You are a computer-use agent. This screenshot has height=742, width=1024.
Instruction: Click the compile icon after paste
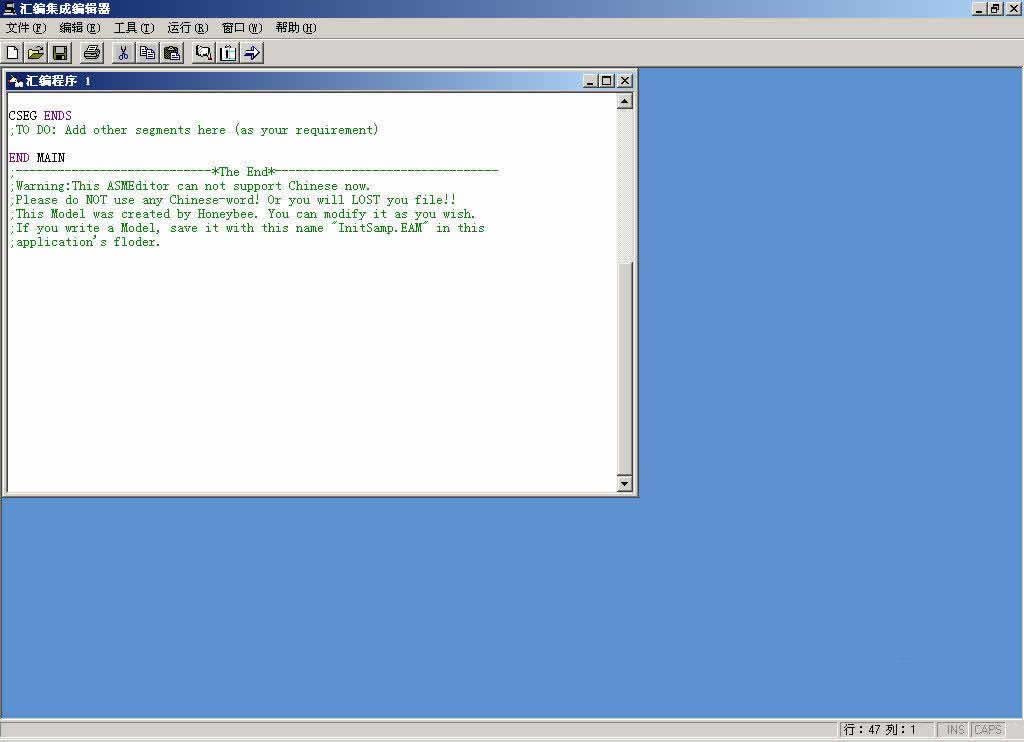(x=204, y=53)
